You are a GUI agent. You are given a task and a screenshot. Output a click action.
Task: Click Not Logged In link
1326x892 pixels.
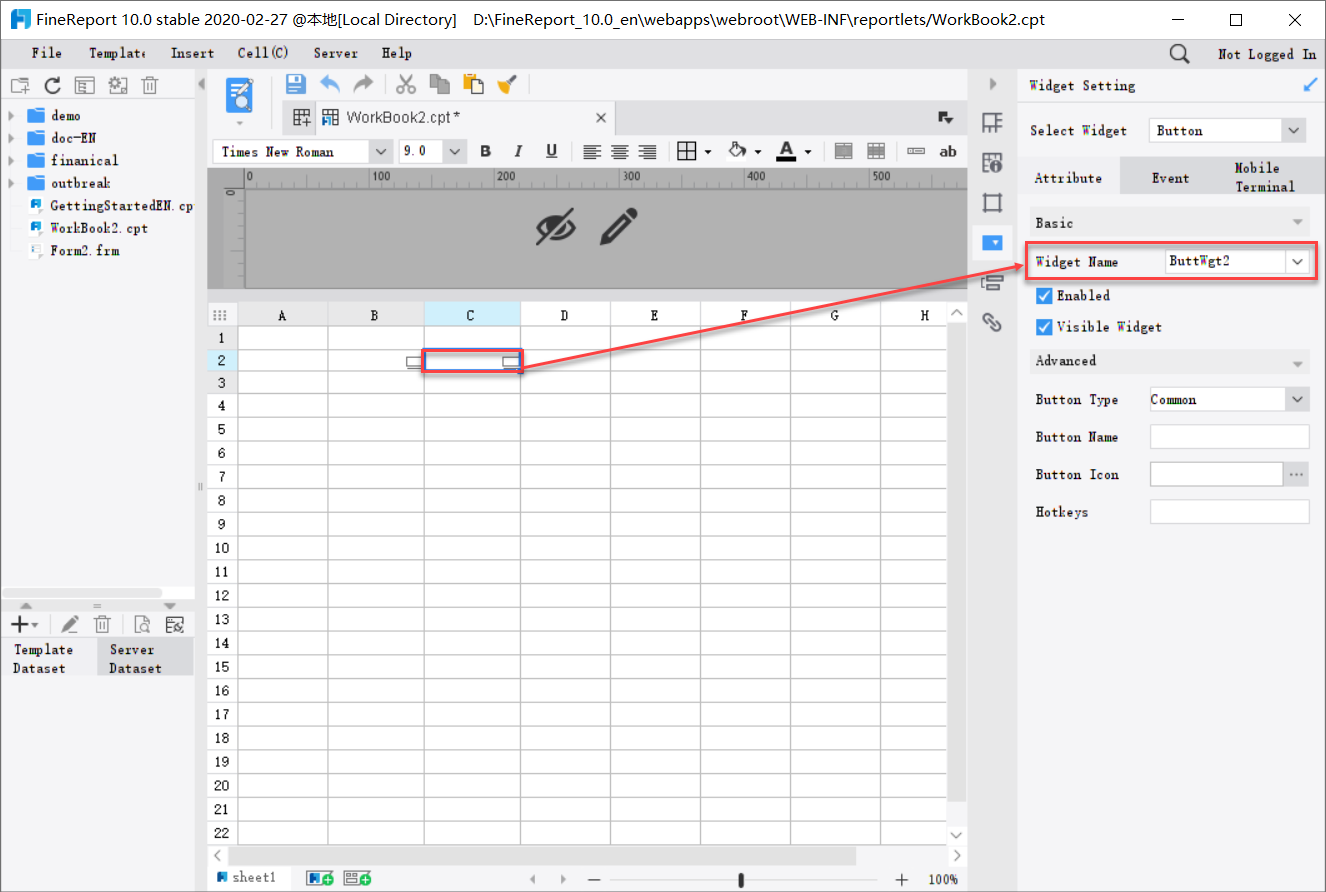click(1267, 54)
